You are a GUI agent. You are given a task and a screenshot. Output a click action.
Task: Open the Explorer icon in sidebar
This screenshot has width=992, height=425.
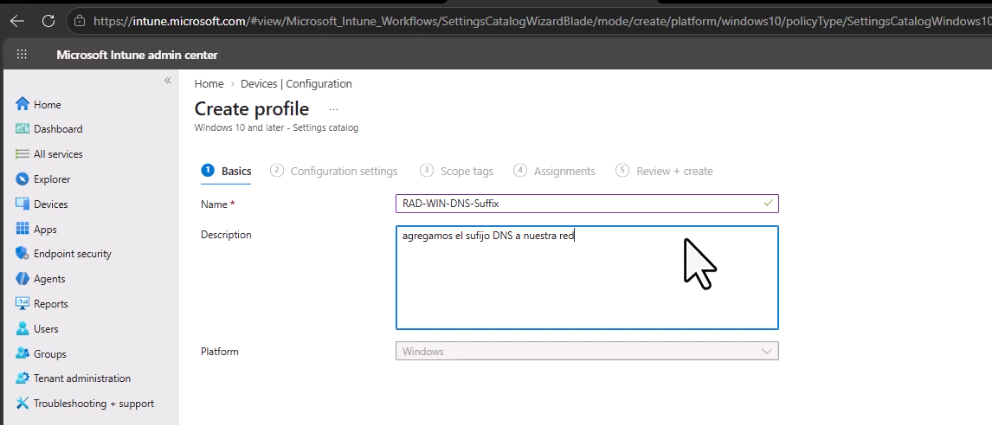coord(23,180)
